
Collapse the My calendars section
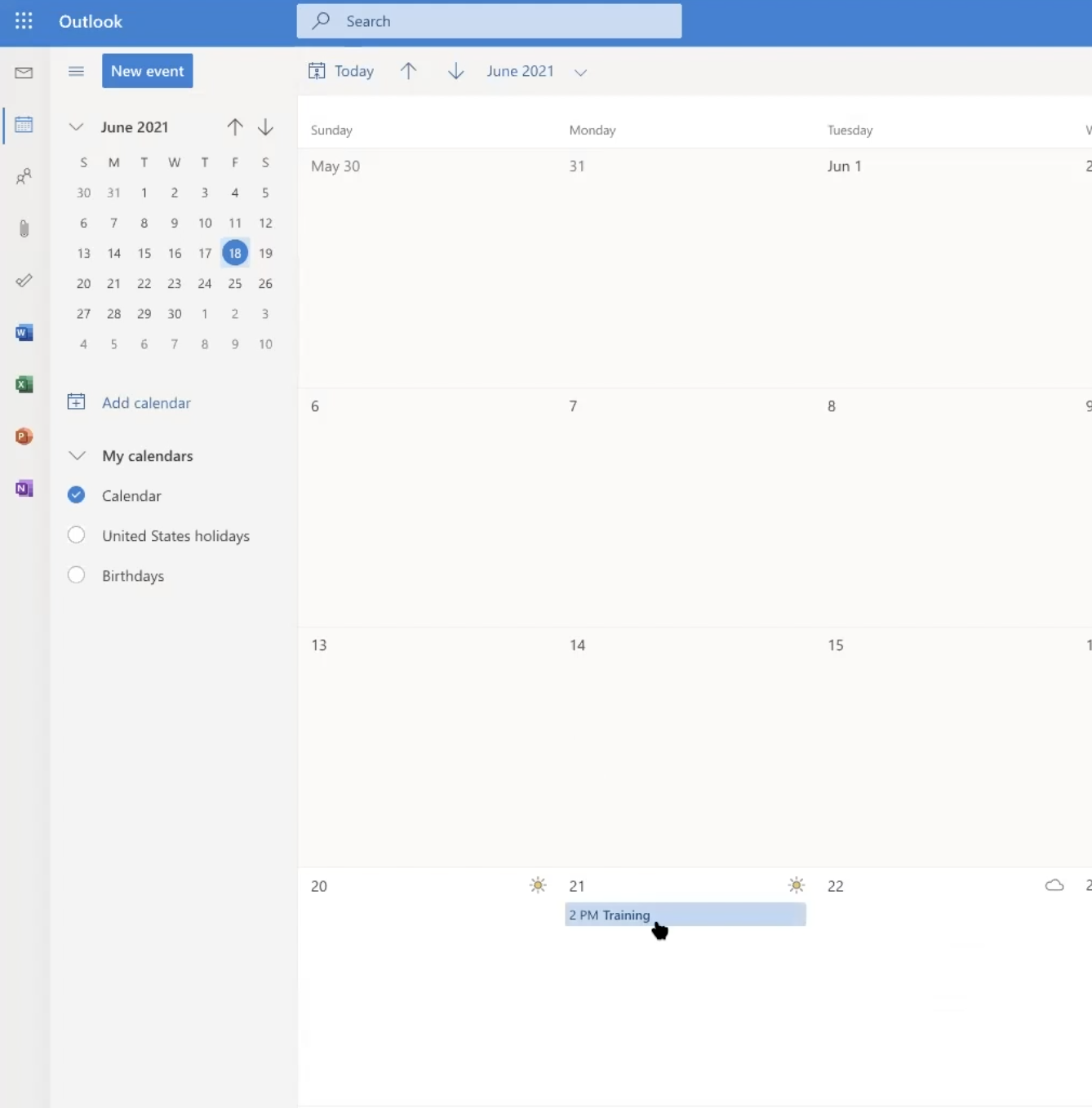[77, 456]
